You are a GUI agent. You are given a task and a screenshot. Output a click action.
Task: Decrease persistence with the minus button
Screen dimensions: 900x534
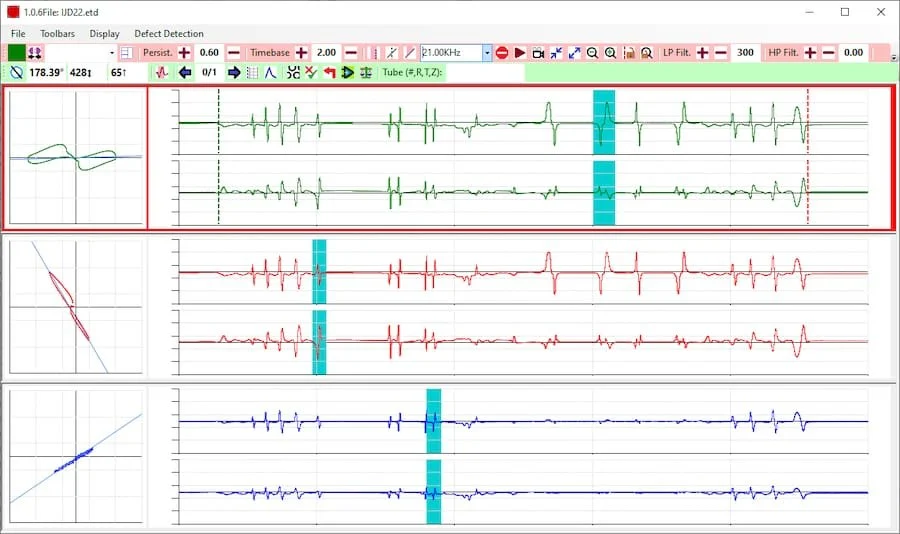234,53
